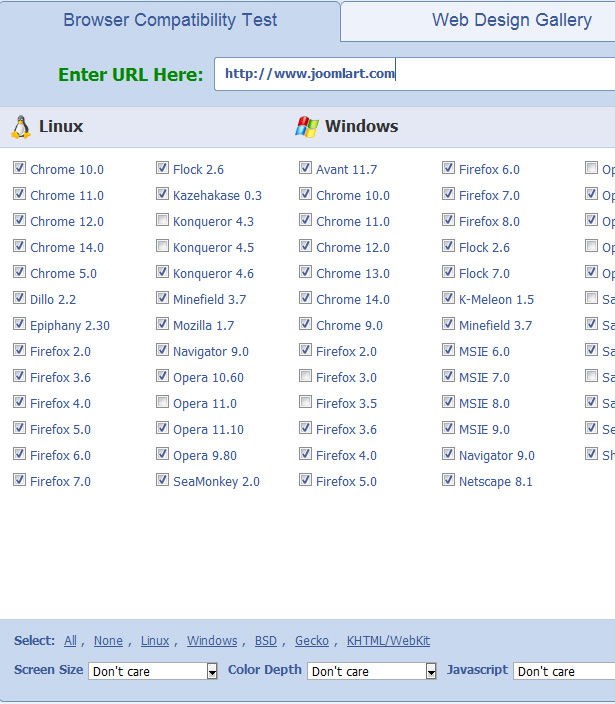
Task: Click Minefield 3.7 label in Windows column
Action: (x=496, y=326)
